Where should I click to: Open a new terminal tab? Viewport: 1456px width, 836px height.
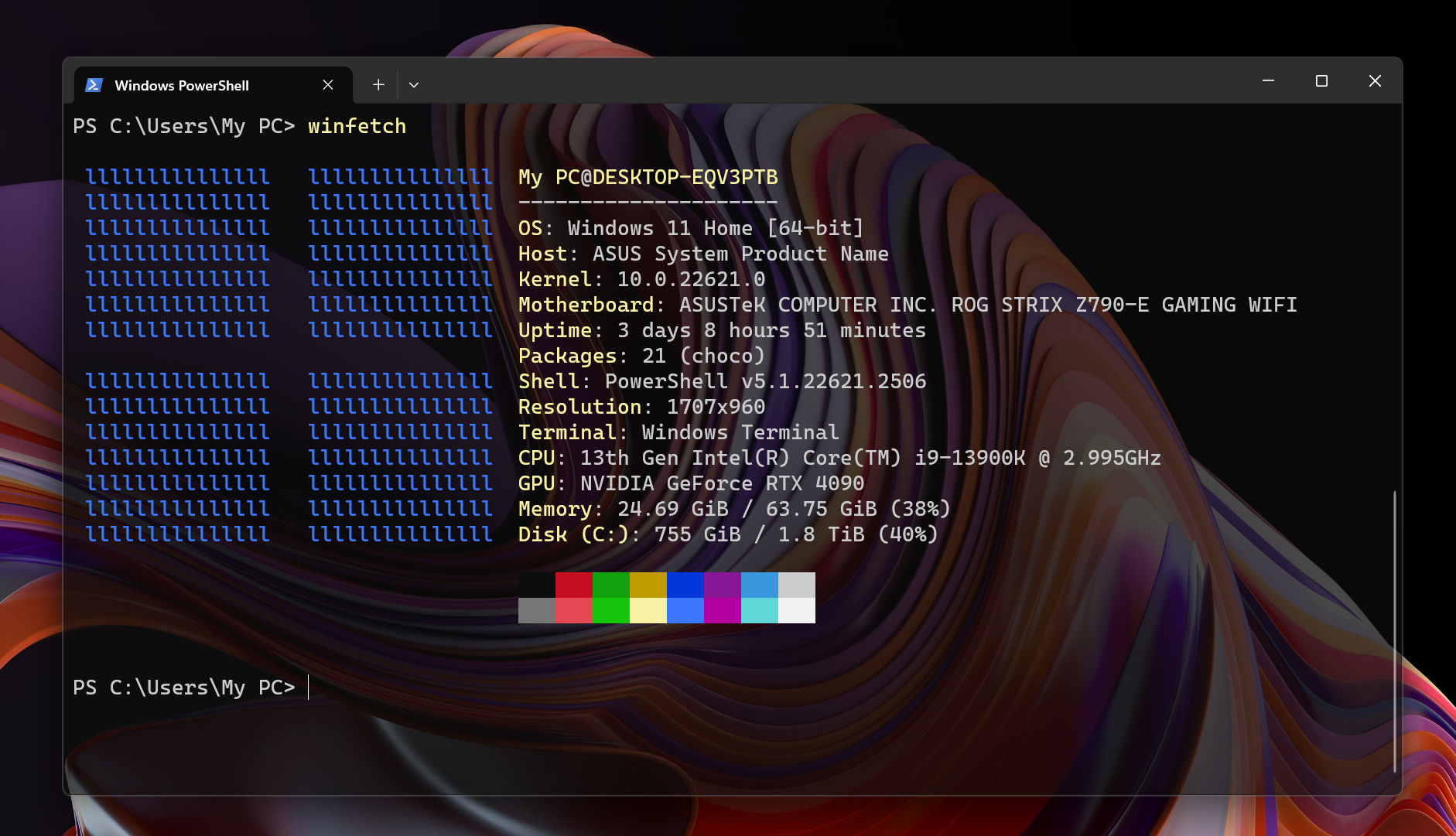pos(378,85)
